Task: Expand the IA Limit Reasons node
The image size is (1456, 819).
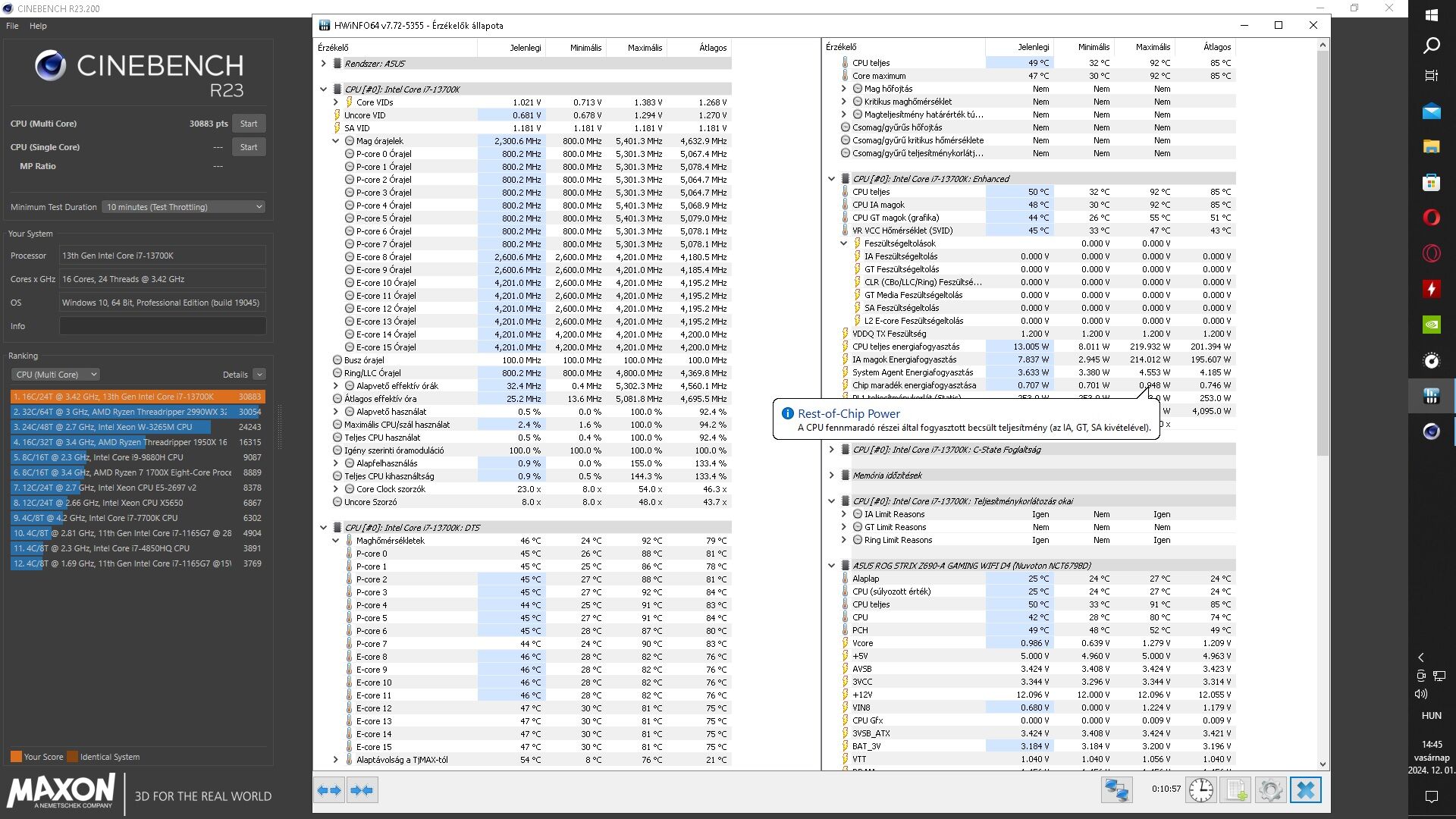Action: click(x=843, y=514)
